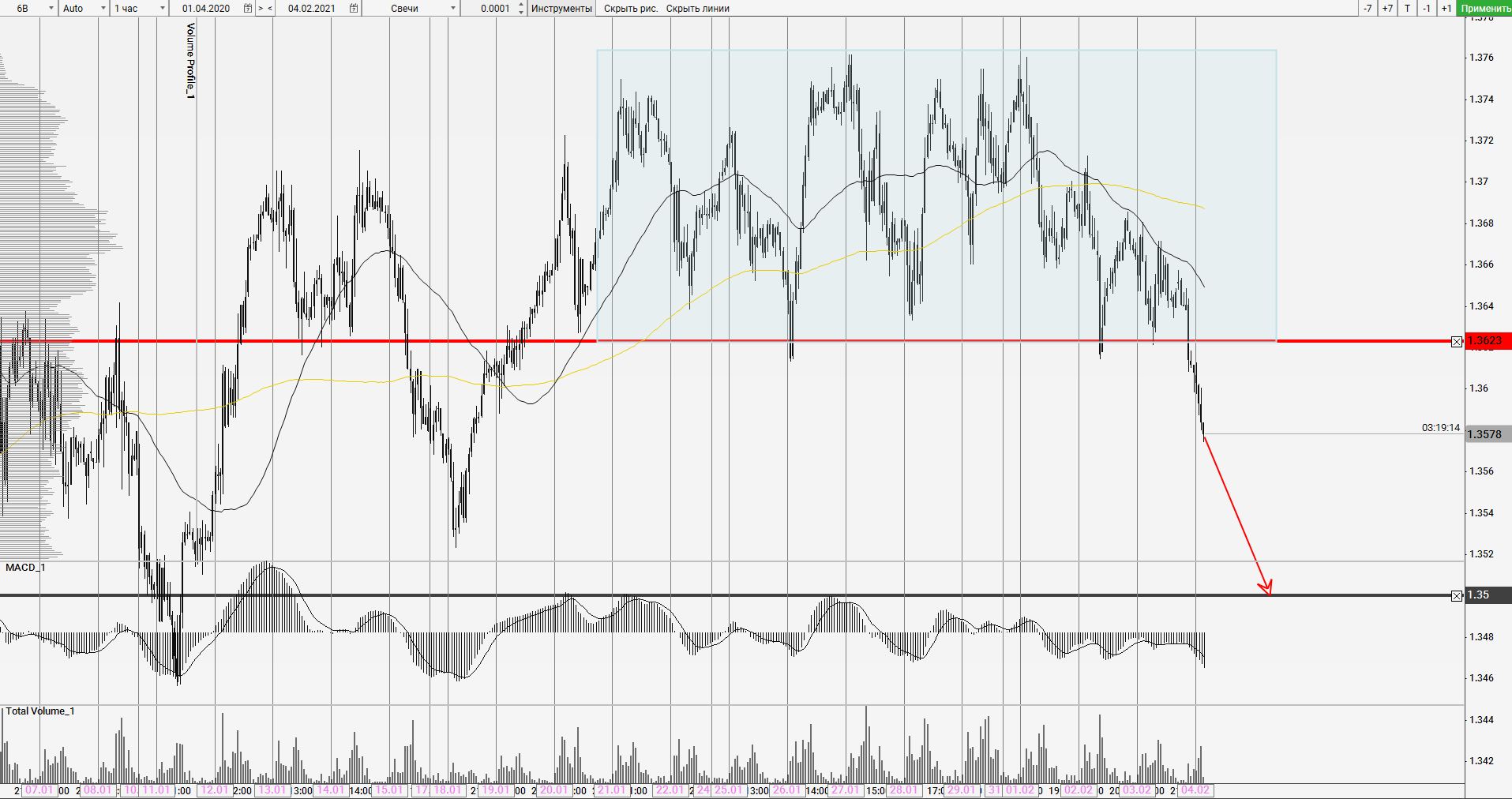Increase the price step value

coord(521,5)
